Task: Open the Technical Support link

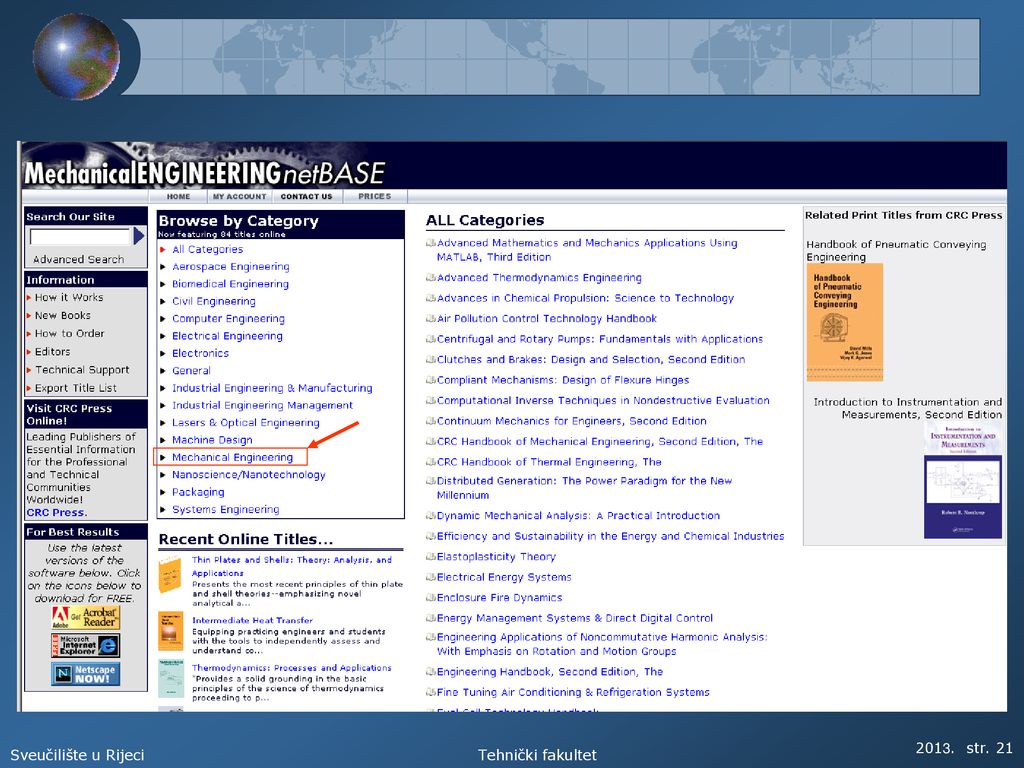Action: click(x=82, y=370)
